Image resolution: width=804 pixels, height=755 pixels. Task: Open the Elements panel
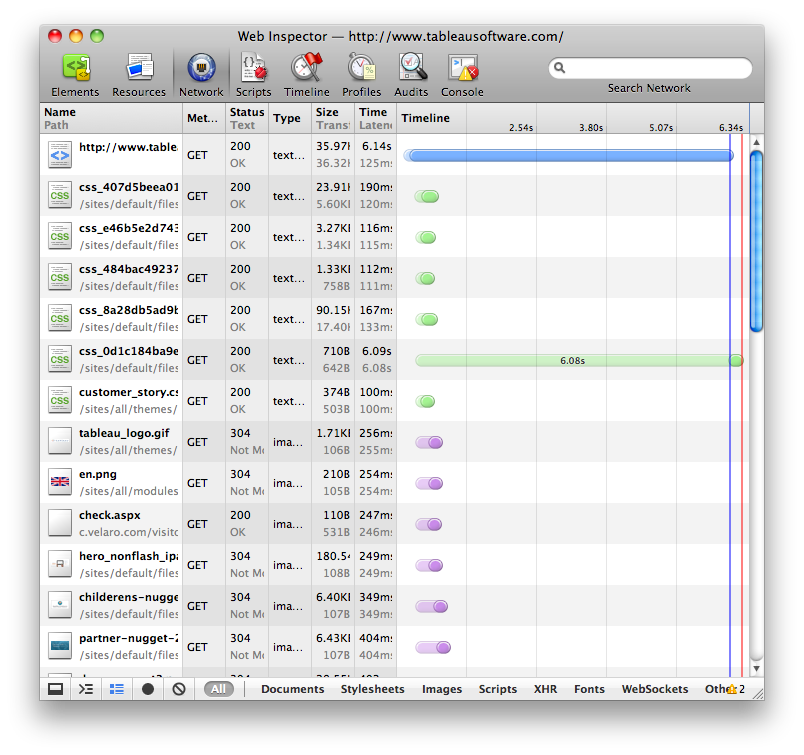point(75,75)
